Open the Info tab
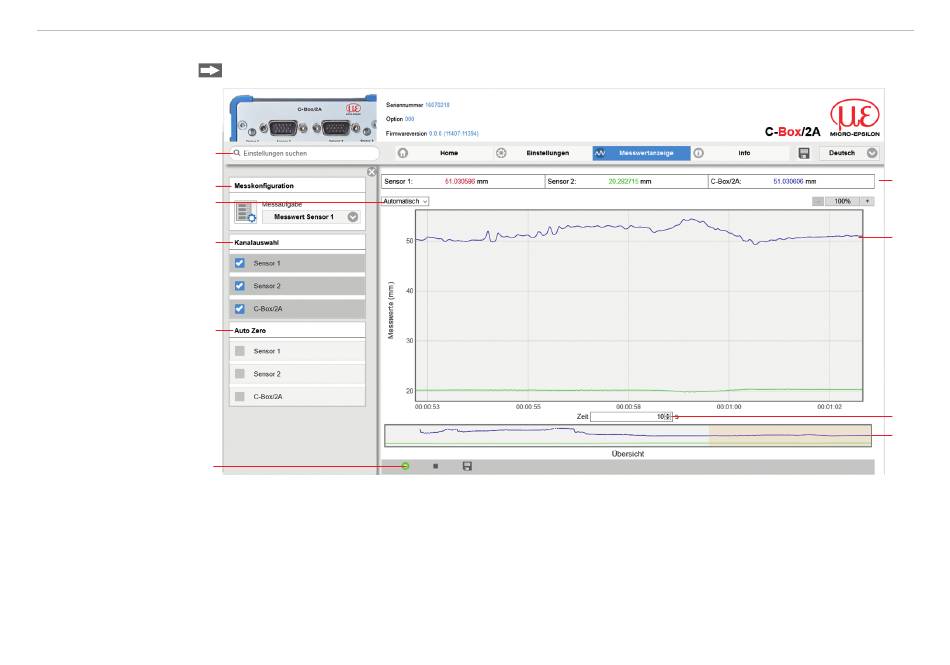The image size is (950, 665). [x=744, y=153]
